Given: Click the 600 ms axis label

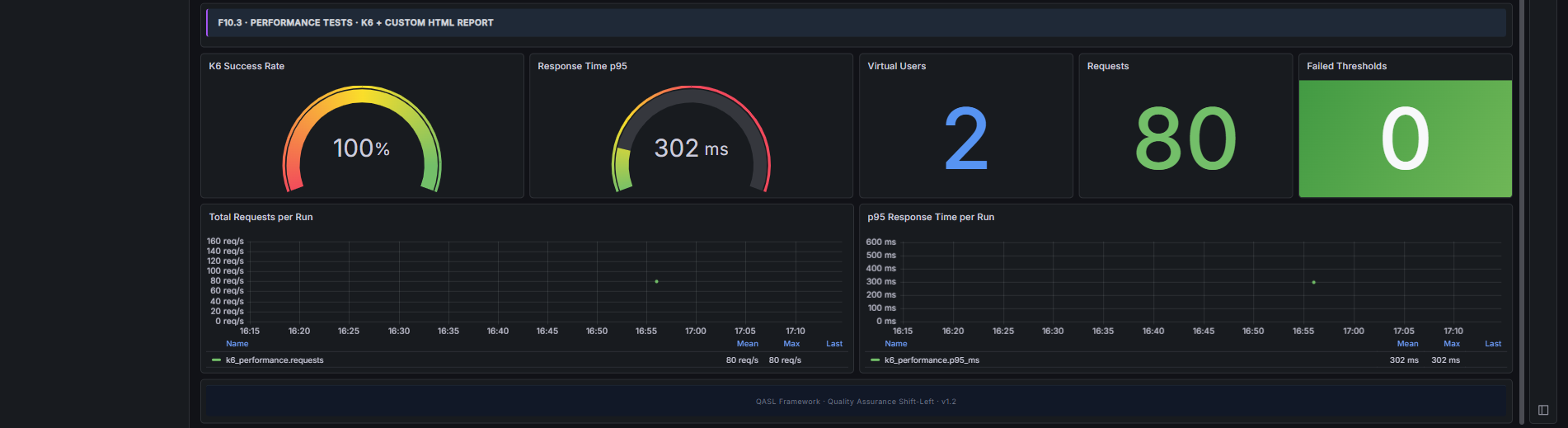Looking at the screenshot, I should click(x=880, y=242).
